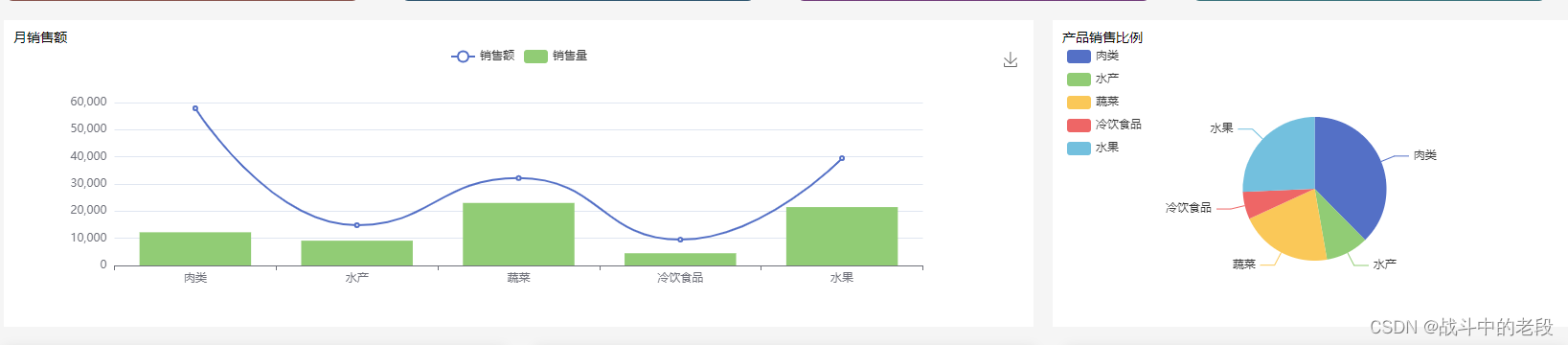Click the 蔬菜 label beside the pie
Image resolution: width=1568 pixels, height=345 pixels.
(1243, 264)
